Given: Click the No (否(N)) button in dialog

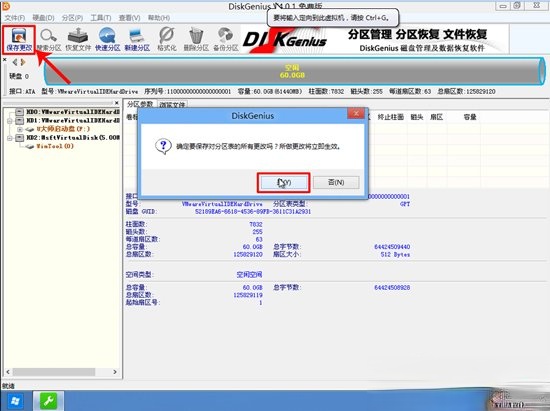Looking at the screenshot, I should [336, 182].
